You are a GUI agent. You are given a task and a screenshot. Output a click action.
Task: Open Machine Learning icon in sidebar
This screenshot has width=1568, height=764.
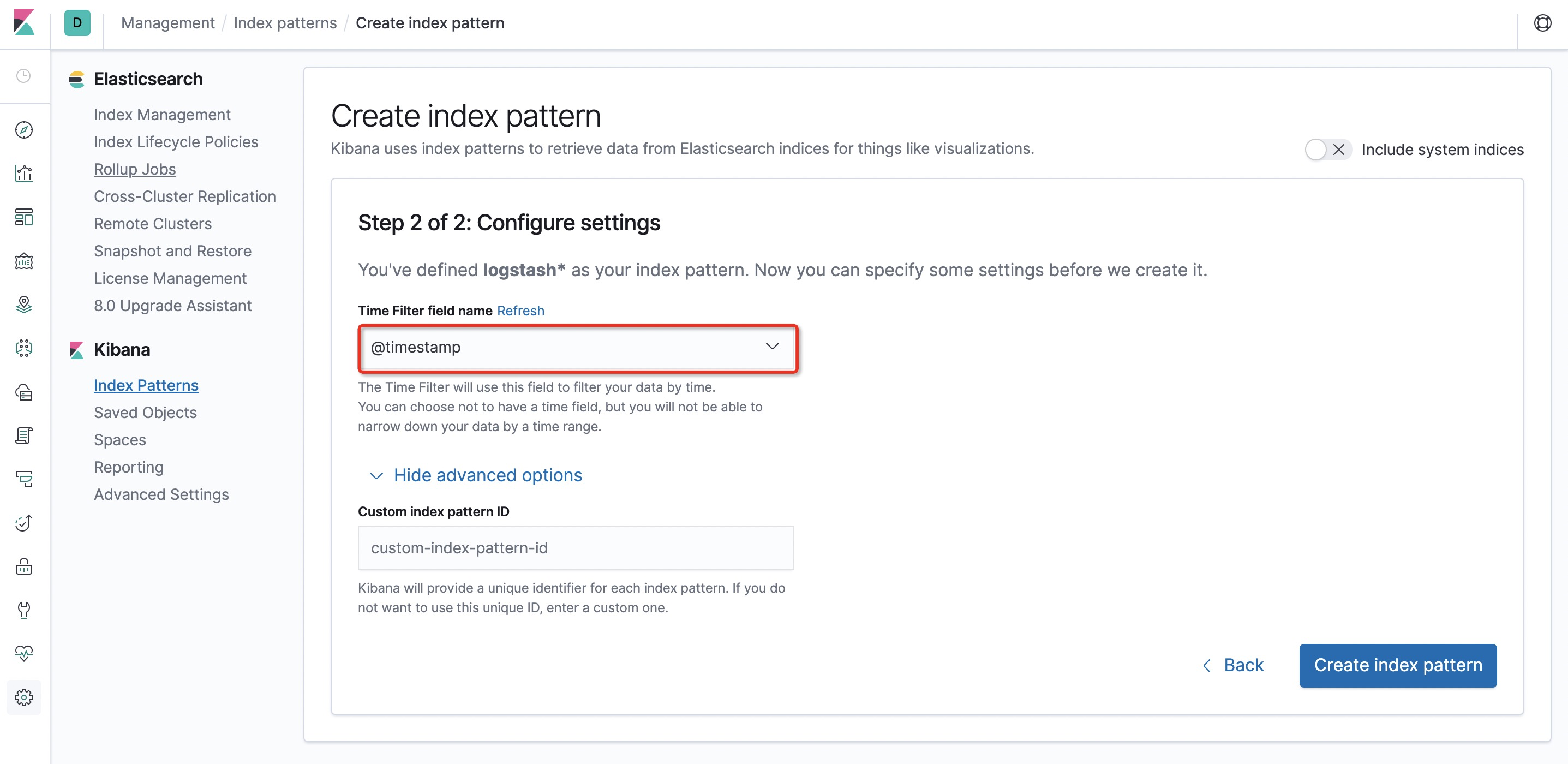(x=24, y=348)
